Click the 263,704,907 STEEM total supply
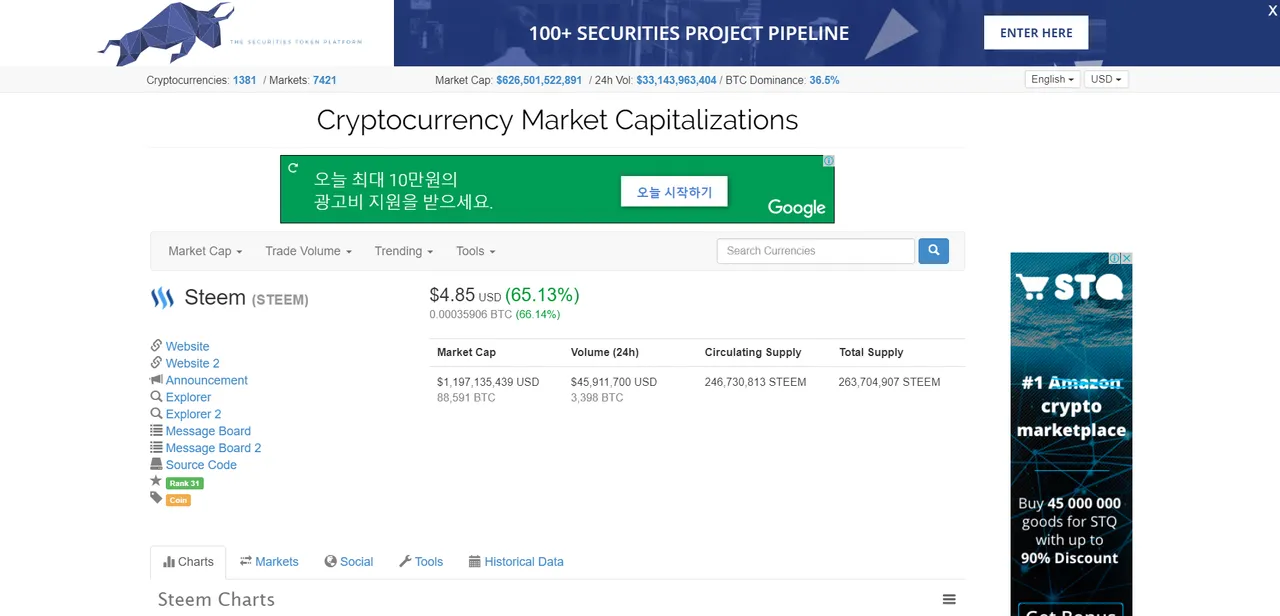The image size is (1280, 616). pos(889,382)
